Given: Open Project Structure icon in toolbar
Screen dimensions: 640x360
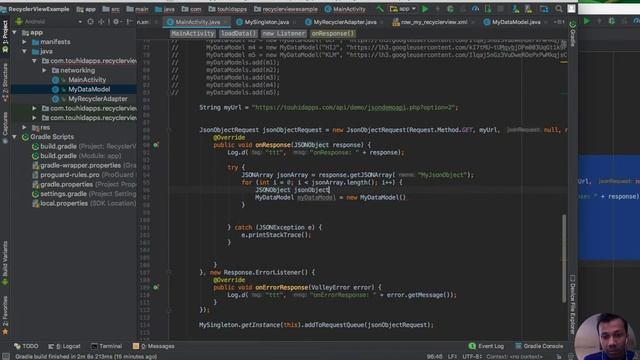Looking at the screenshot, I should click(x=544, y=9).
